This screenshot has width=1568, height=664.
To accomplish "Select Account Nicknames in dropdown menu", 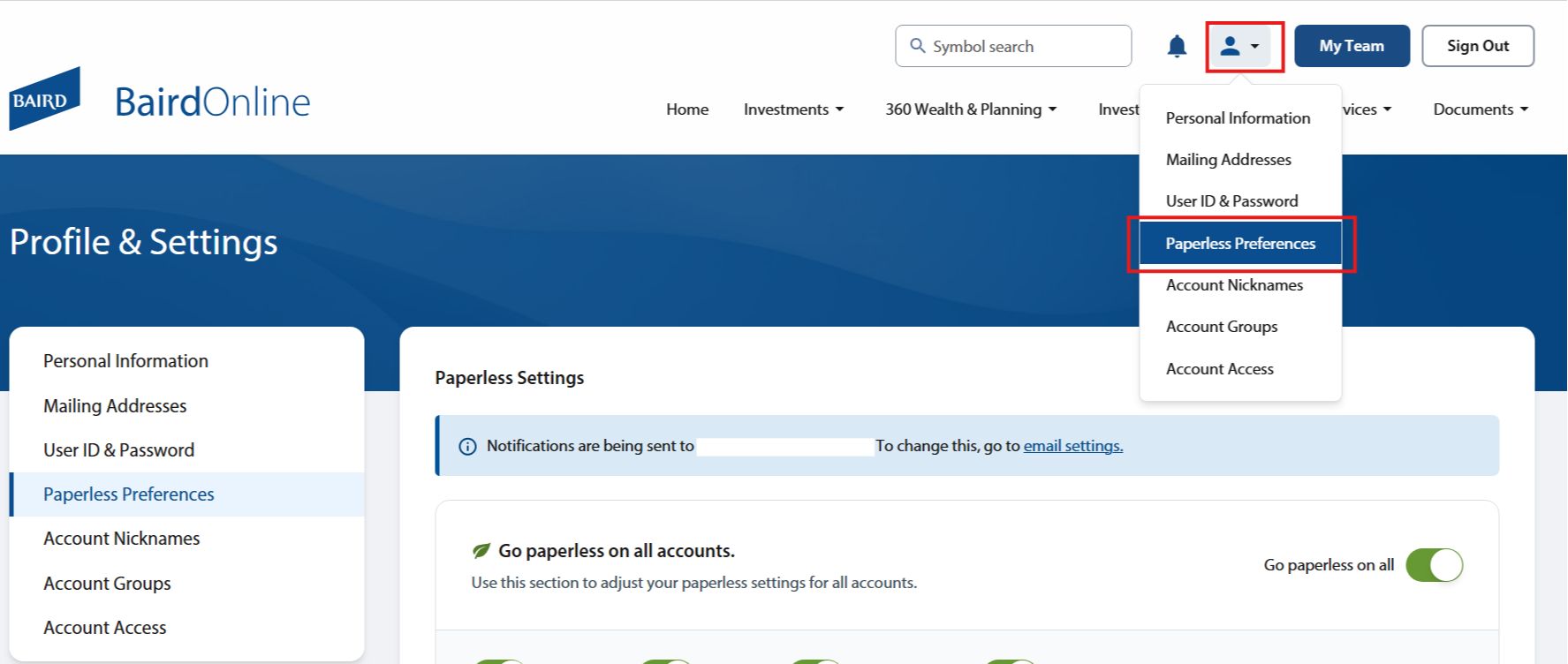I will tap(1240, 285).
